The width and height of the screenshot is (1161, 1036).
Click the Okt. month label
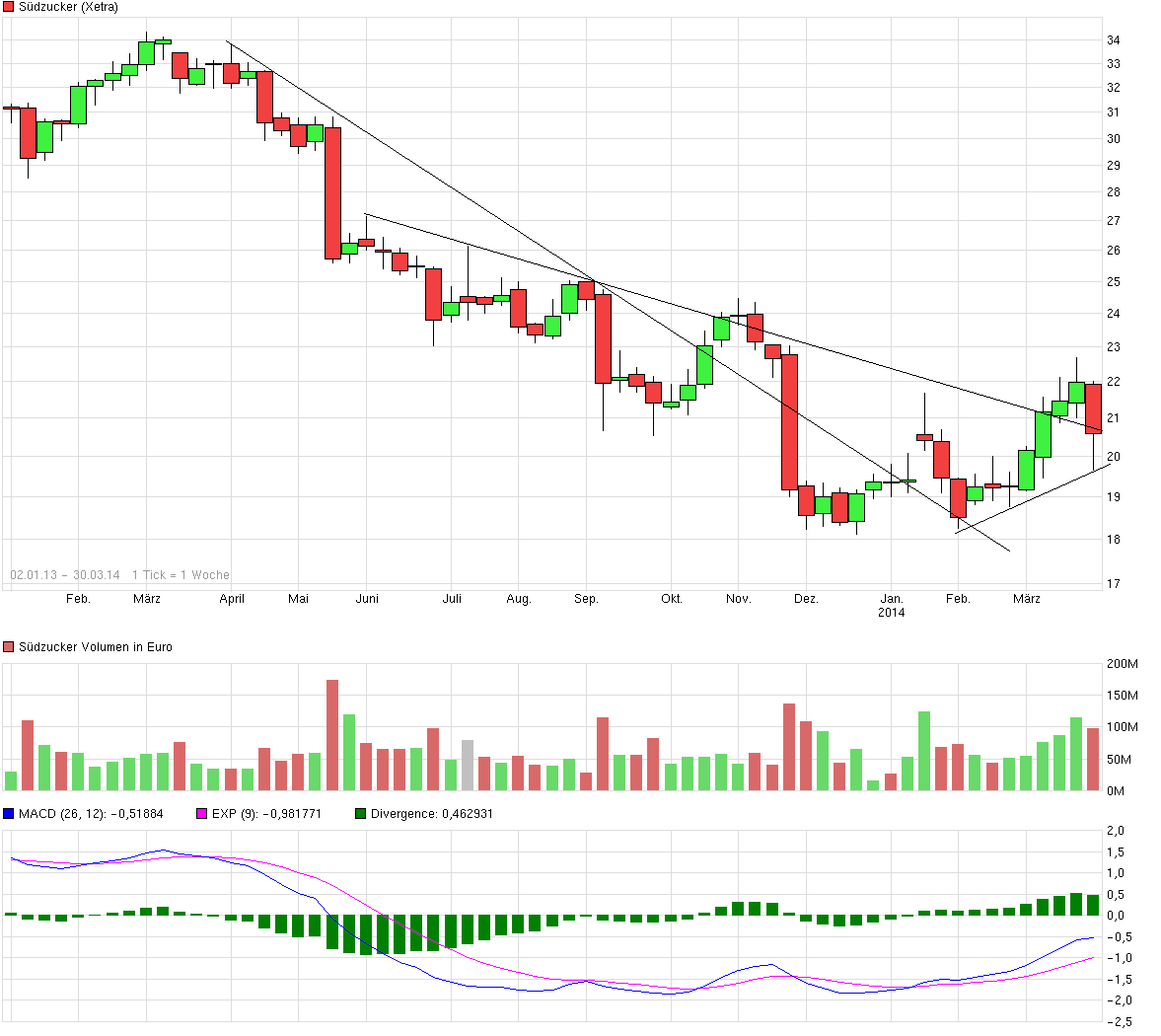pyautogui.click(x=672, y=599)
